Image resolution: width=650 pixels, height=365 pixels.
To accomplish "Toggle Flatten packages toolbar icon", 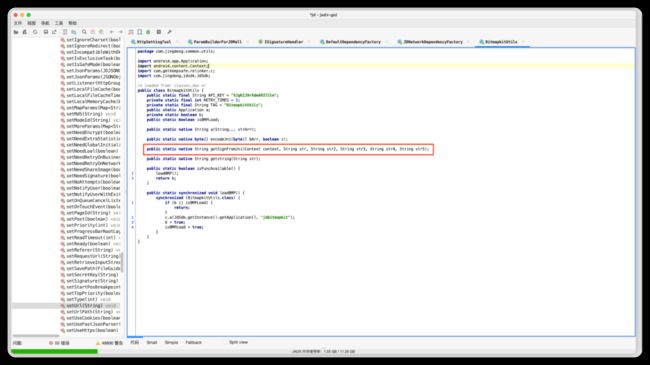I will [73, 32].
